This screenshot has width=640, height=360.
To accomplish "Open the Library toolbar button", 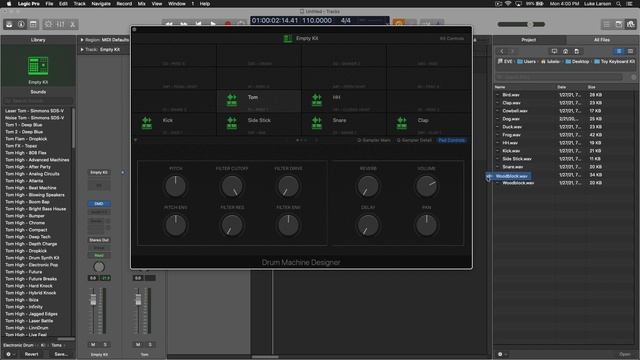I will 9,24.
